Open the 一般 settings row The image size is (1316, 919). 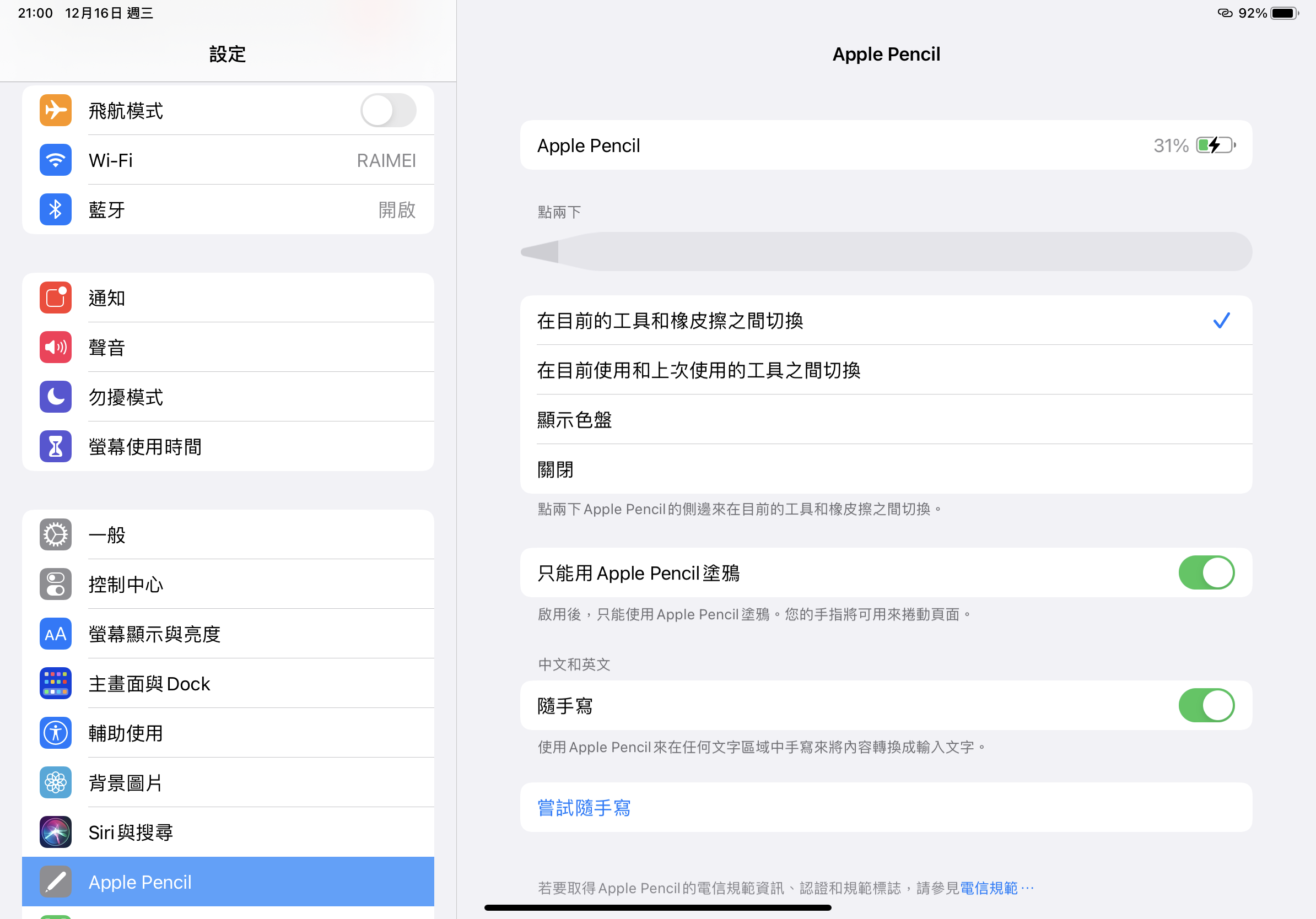point(228,534)
